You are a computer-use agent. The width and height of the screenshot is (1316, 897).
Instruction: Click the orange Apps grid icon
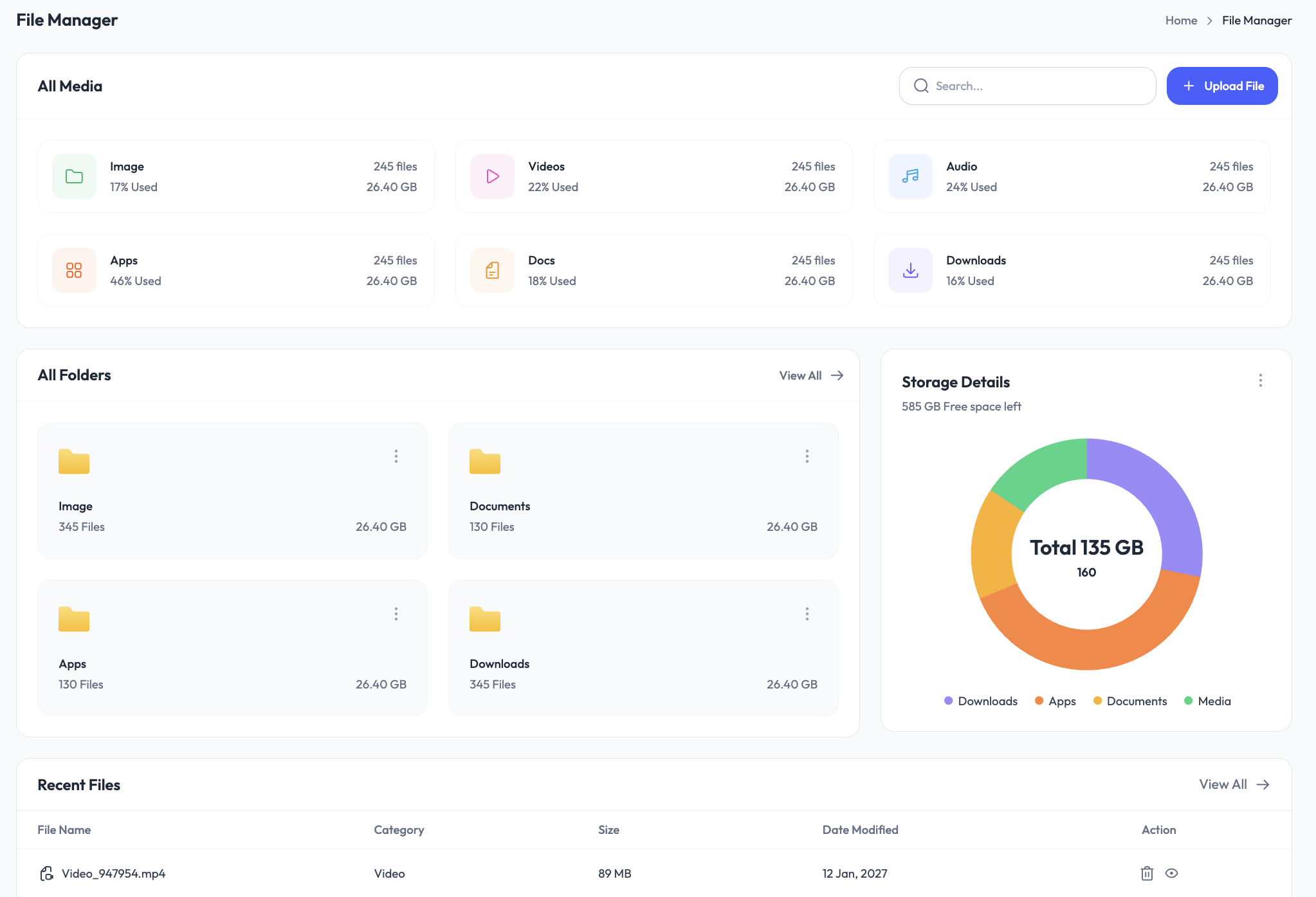pos(74,270)
